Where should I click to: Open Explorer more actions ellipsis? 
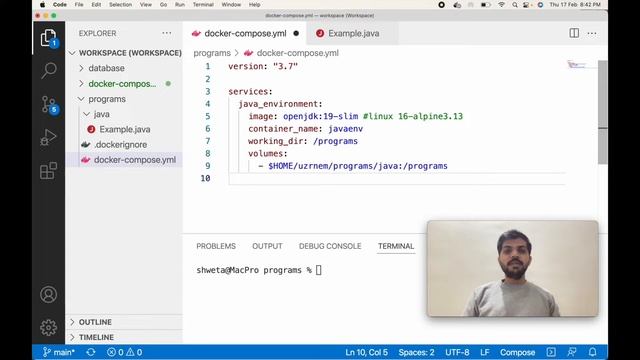(x=167, y=33)
